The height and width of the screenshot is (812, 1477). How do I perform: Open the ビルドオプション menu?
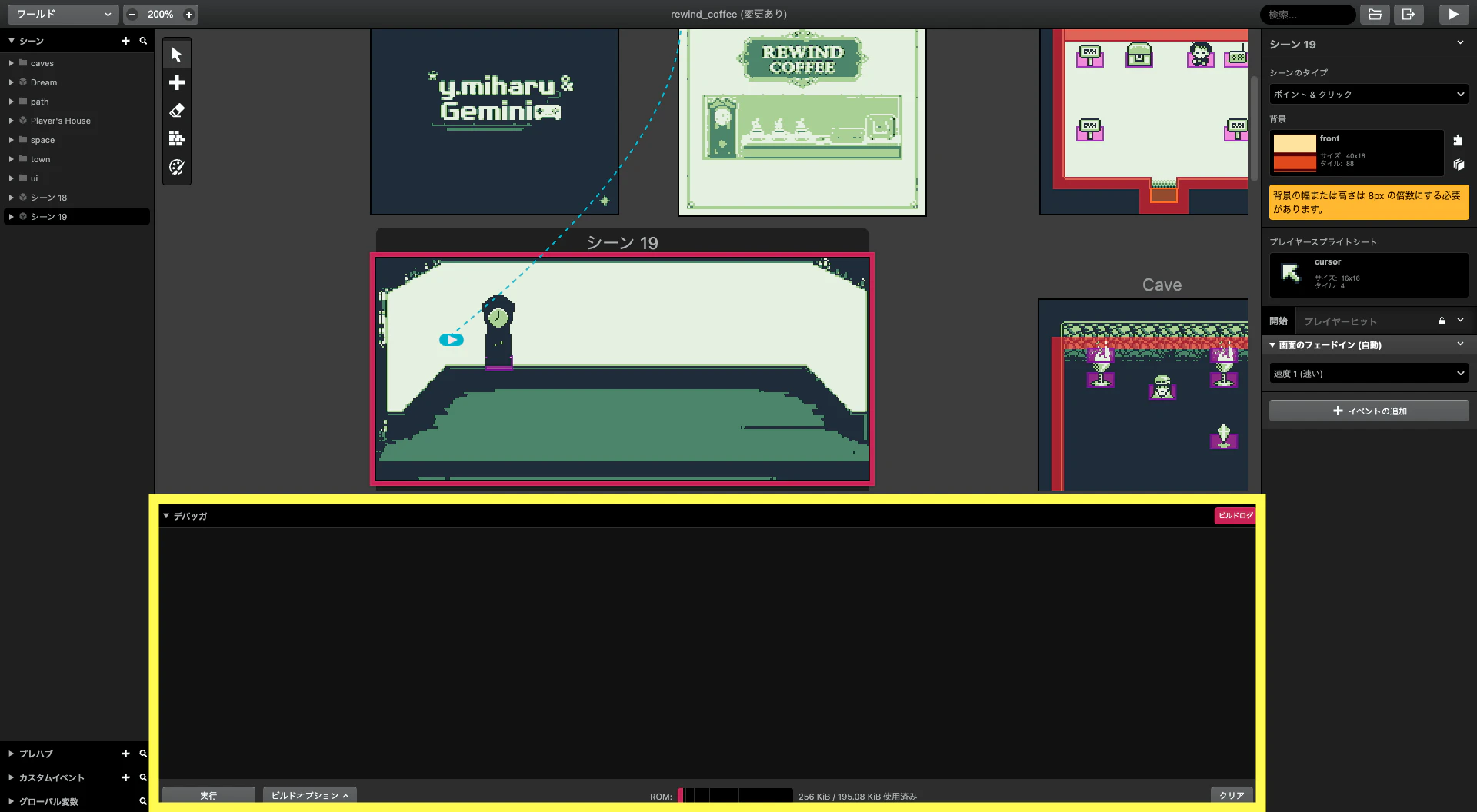(x=310, y=795)
